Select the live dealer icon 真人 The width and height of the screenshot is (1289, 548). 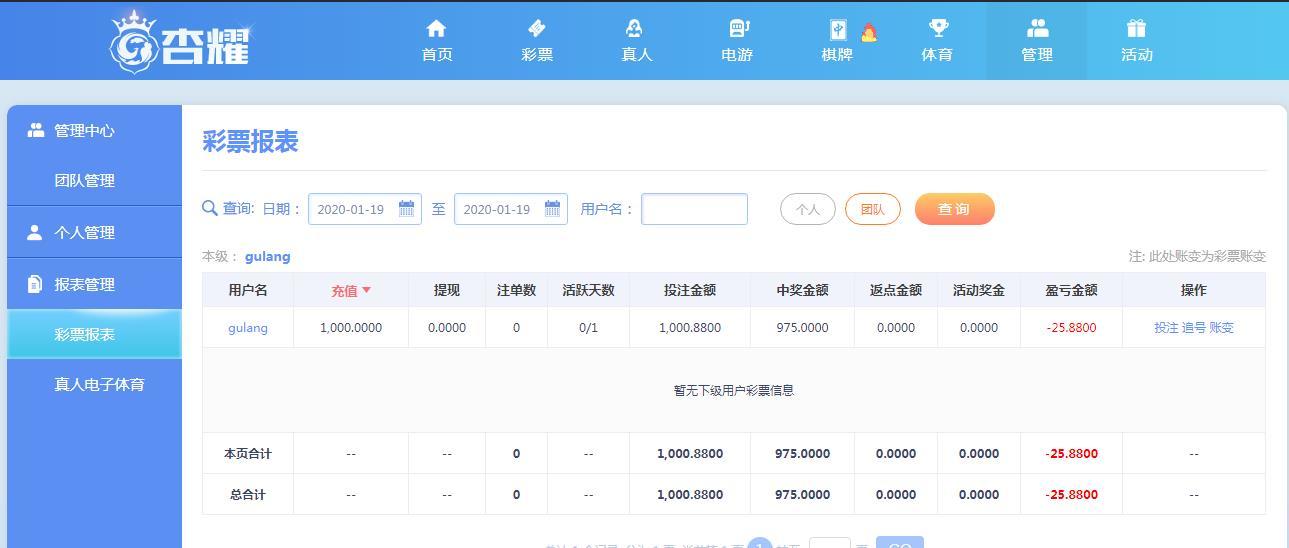click(636, 29)
